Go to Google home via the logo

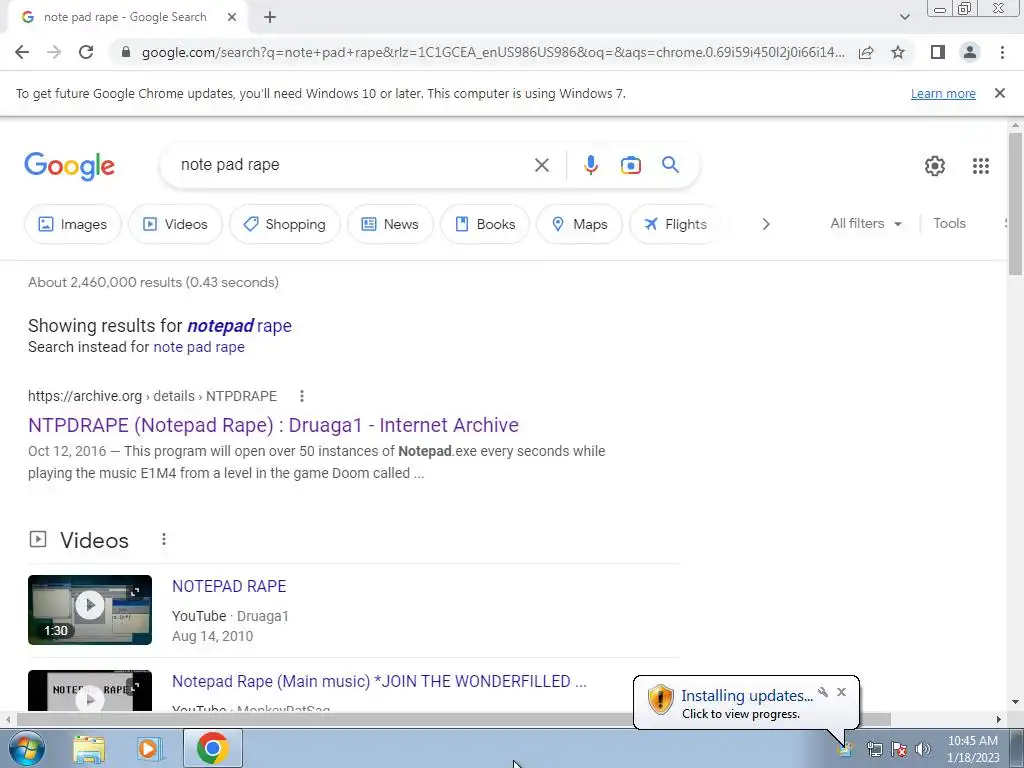(x=69, y=166)
